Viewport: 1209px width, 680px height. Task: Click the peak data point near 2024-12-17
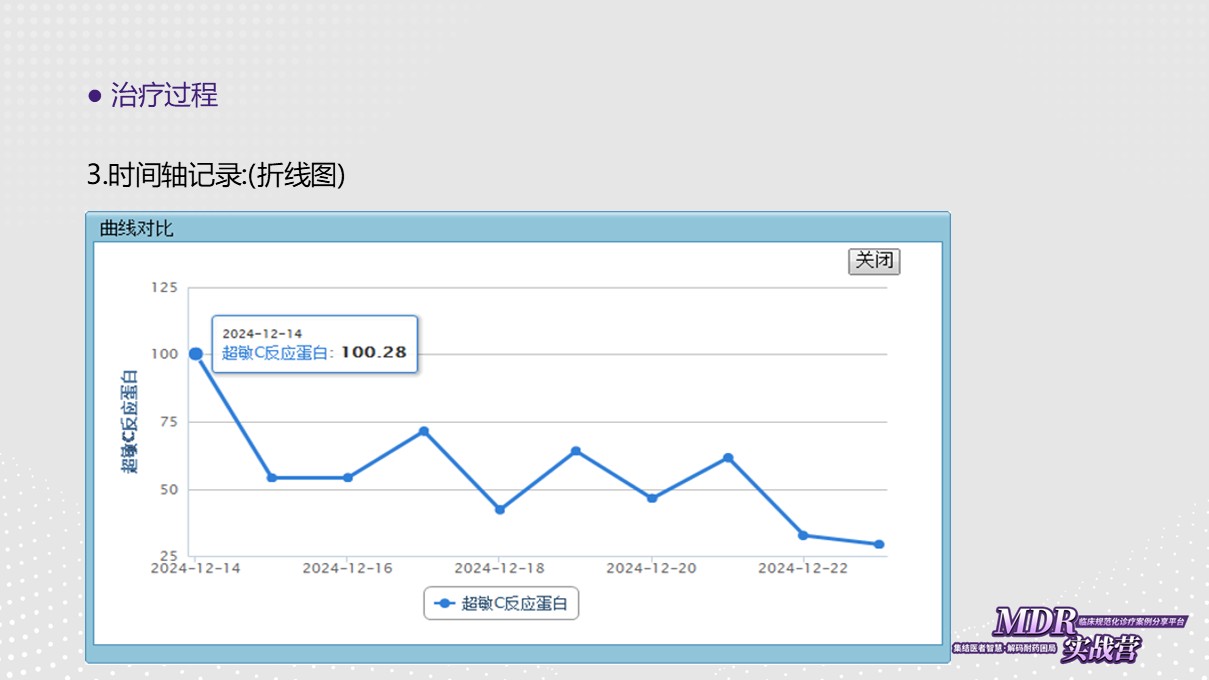pos(424,431)
